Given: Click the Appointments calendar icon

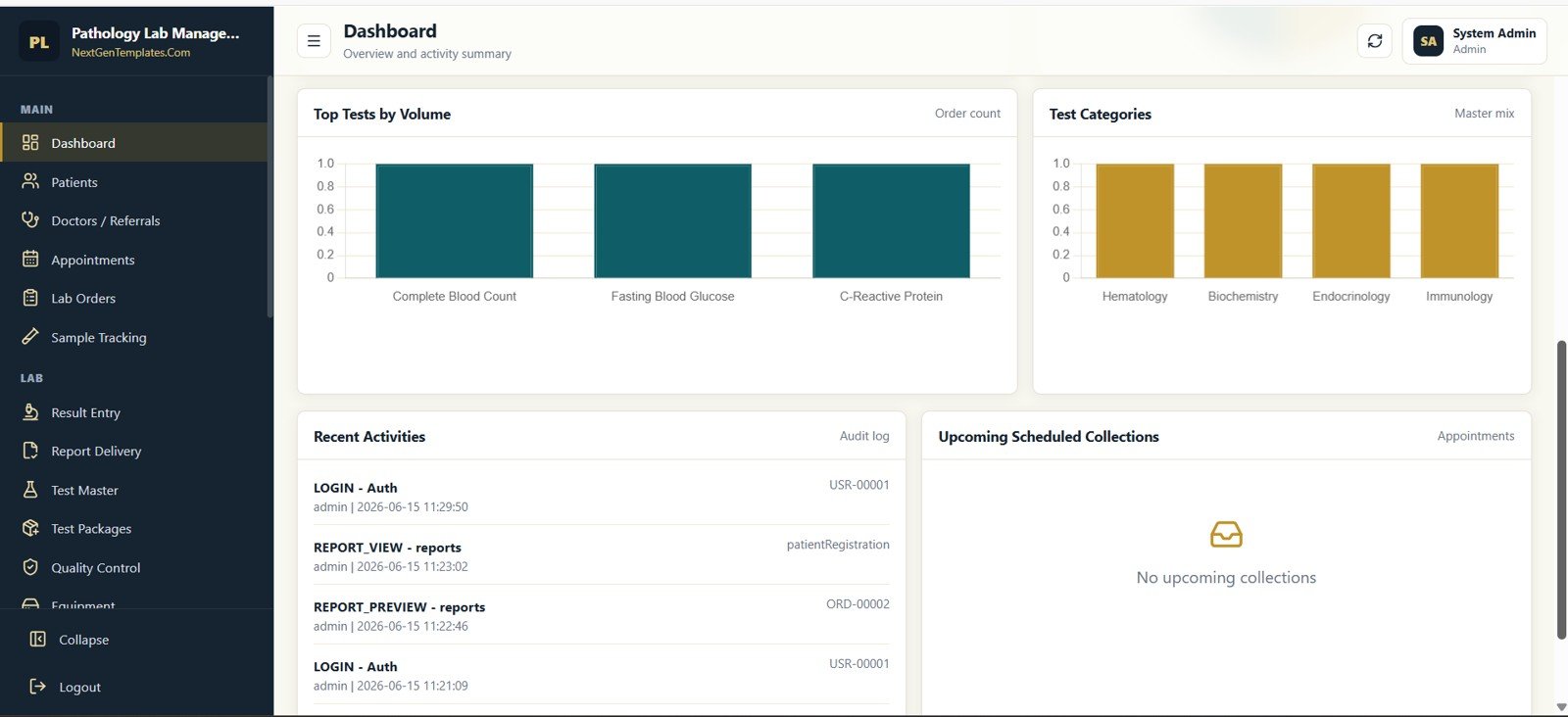Looking at the screenshot, I should tap(30, 260).
